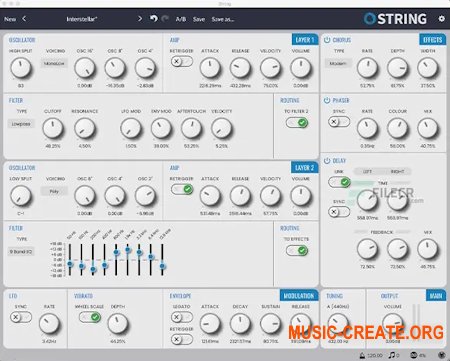
Task: Click the 12.8 kHz EQ band slider handle
Action: point(162,266)
